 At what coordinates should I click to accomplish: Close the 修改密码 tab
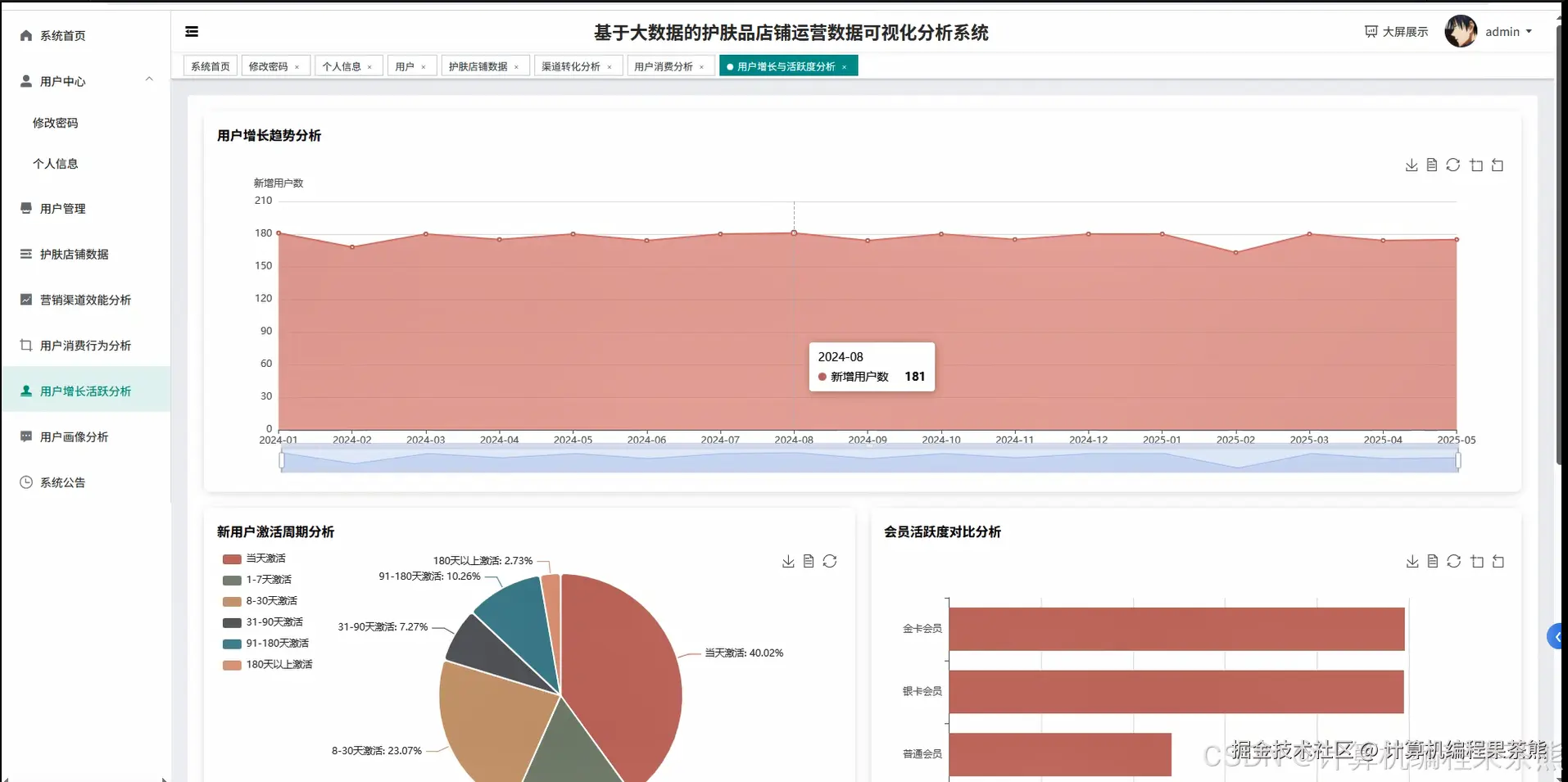click(x=297, y=67)
